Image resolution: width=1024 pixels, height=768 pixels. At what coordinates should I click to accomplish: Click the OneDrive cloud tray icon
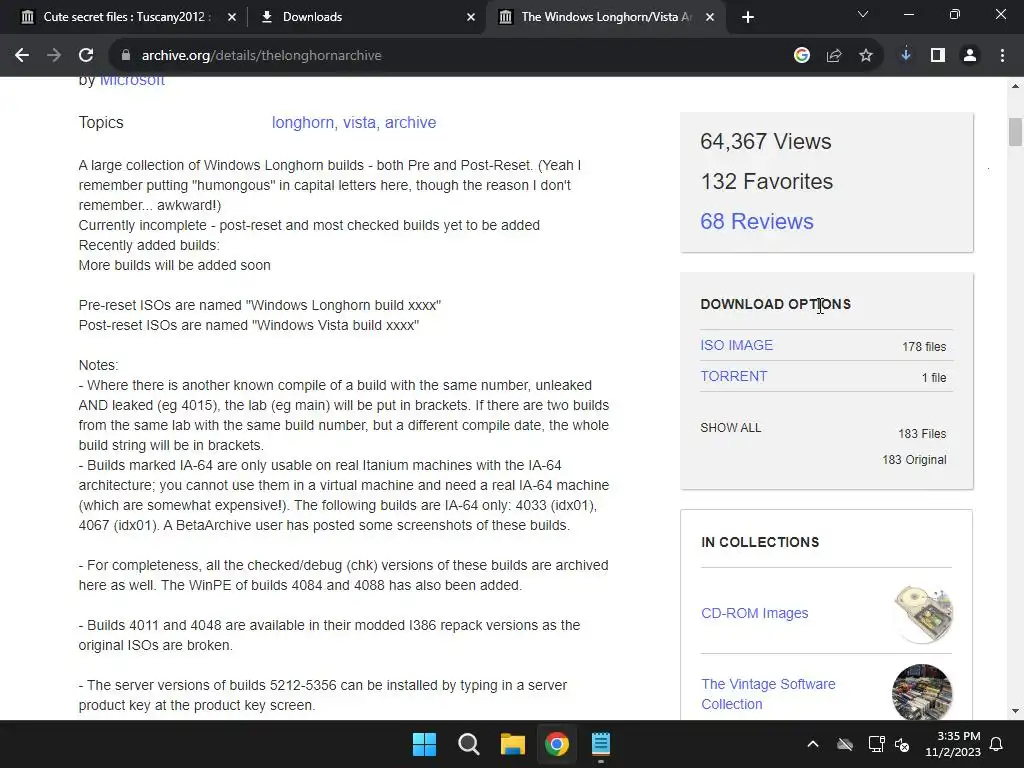click(x=845, y=744)
